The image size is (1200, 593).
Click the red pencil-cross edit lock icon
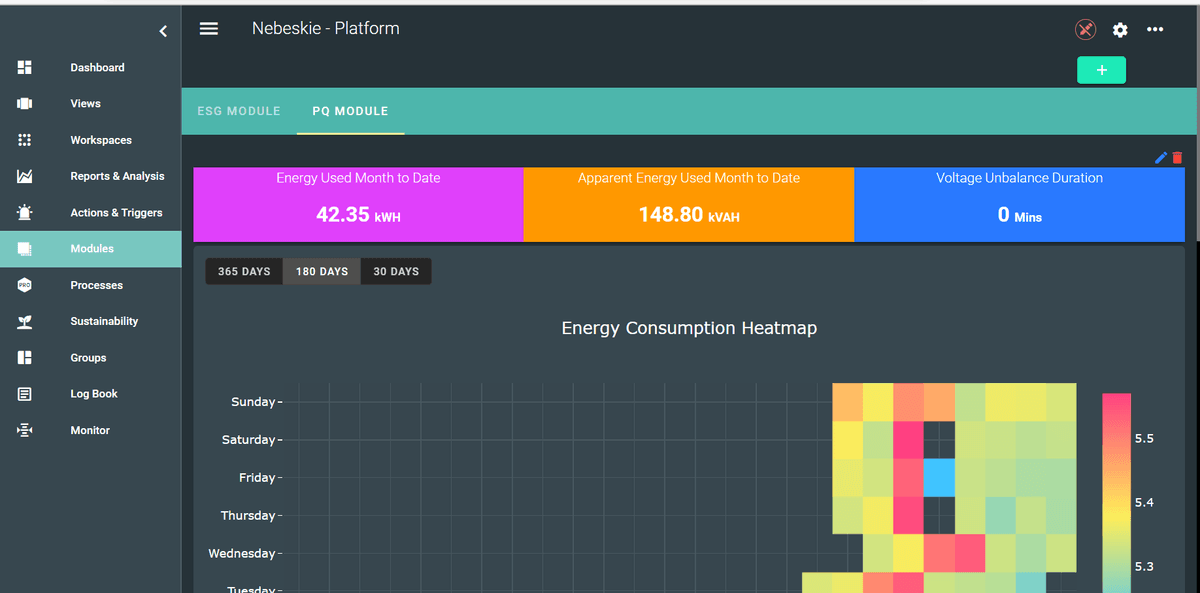click(1085, 29)
